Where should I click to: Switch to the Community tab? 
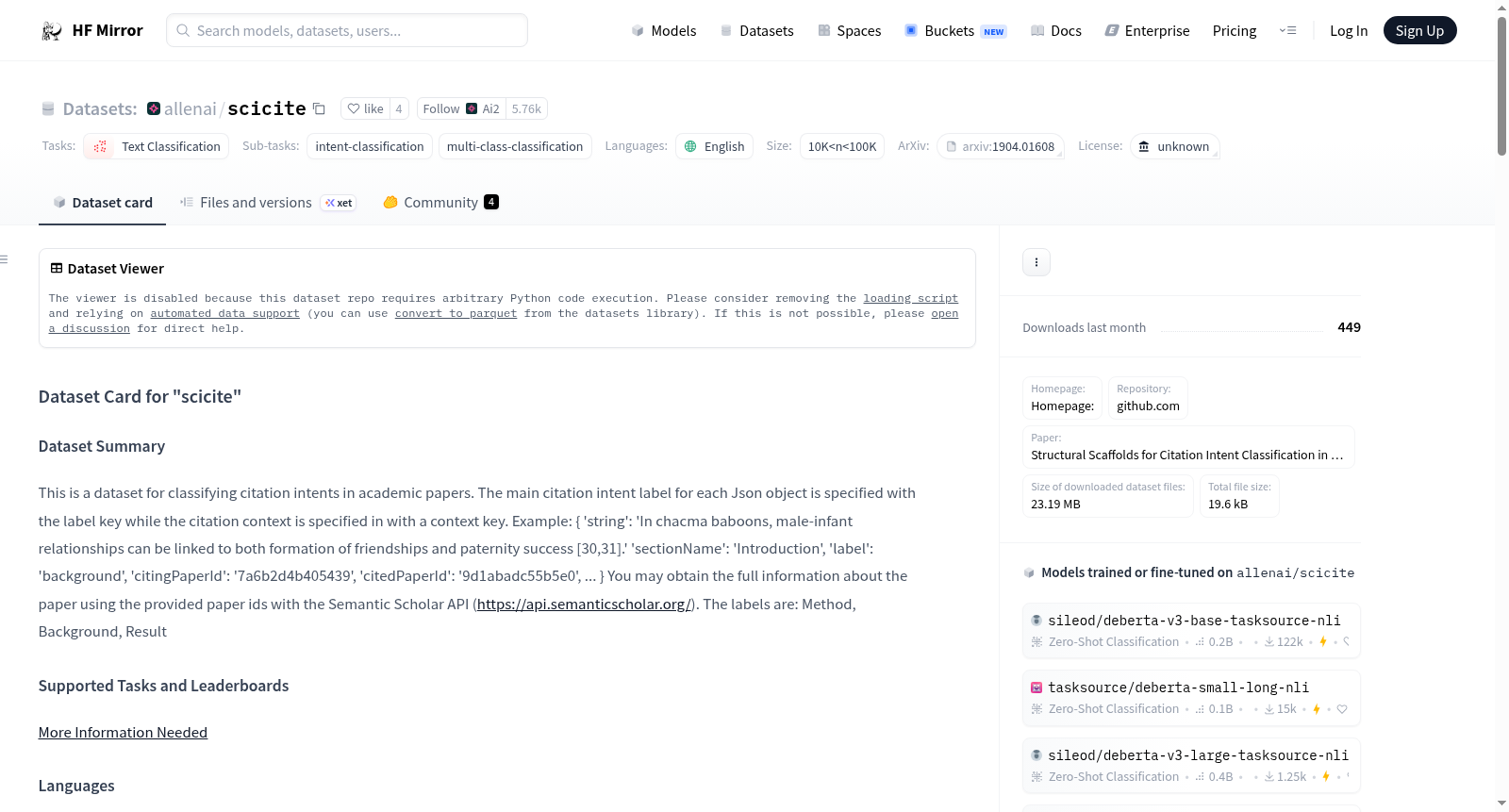click(440, 202)
